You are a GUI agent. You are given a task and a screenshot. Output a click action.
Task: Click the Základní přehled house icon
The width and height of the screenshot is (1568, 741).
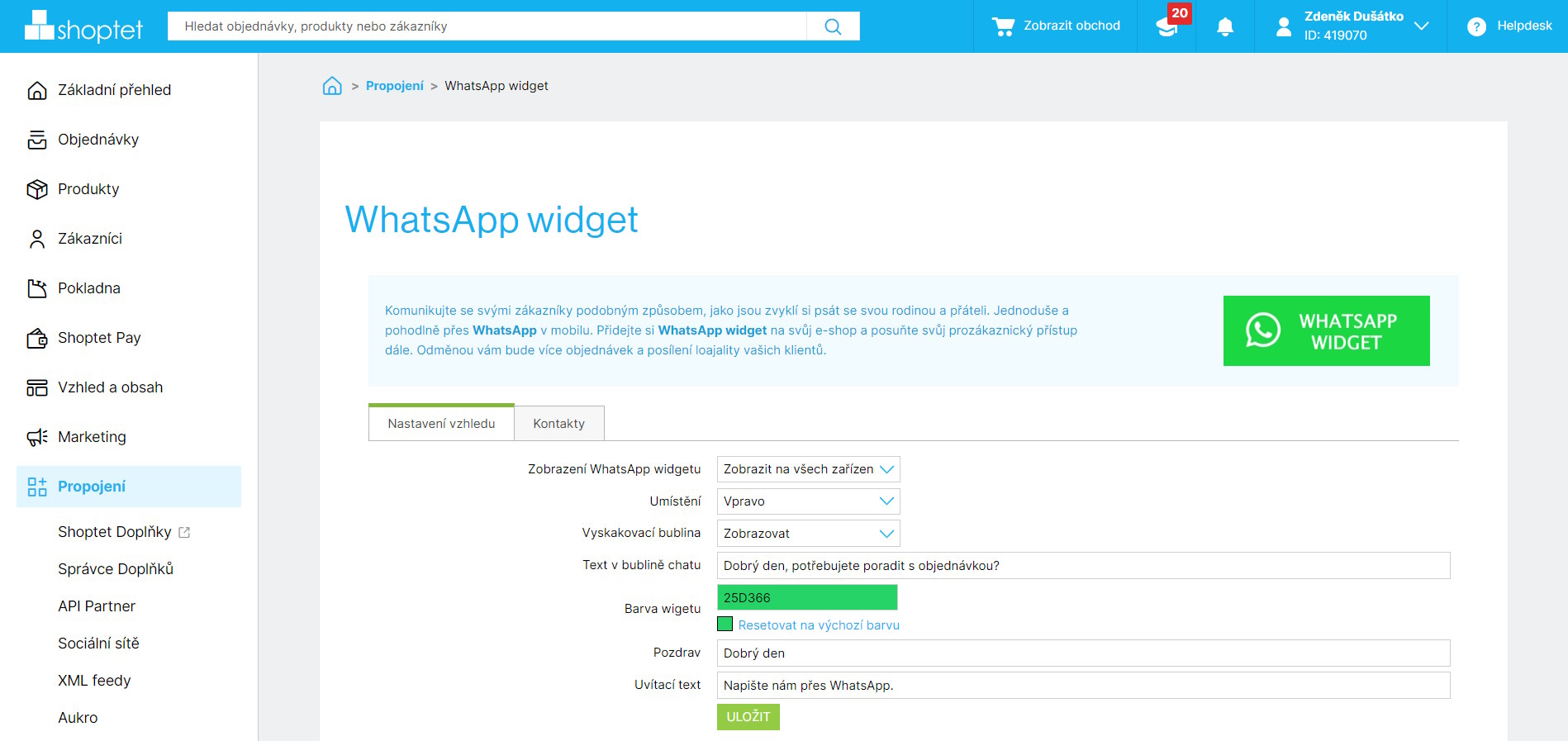(37, 90)
